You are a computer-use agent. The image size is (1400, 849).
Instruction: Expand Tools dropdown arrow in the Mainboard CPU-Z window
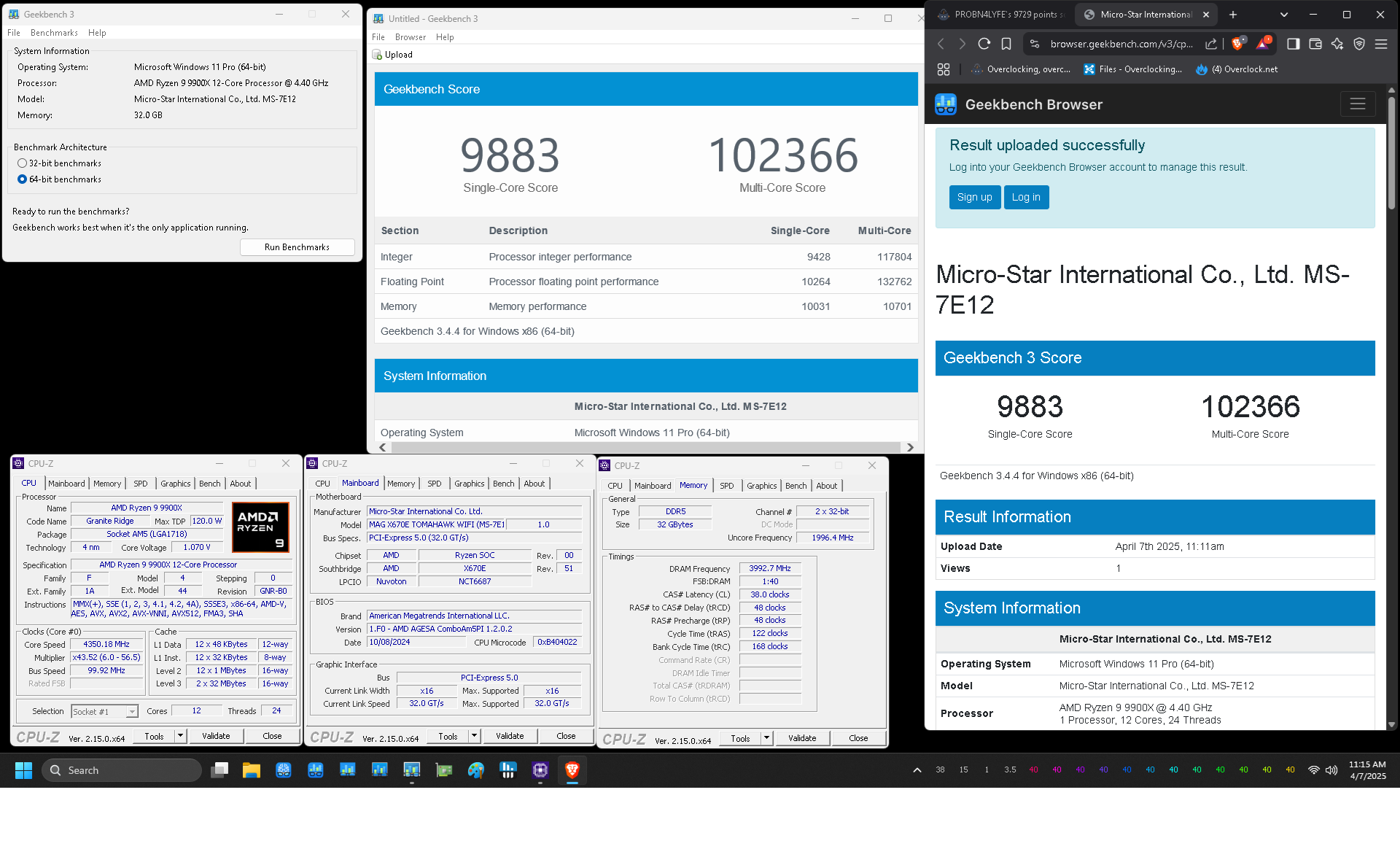[475, 736]
